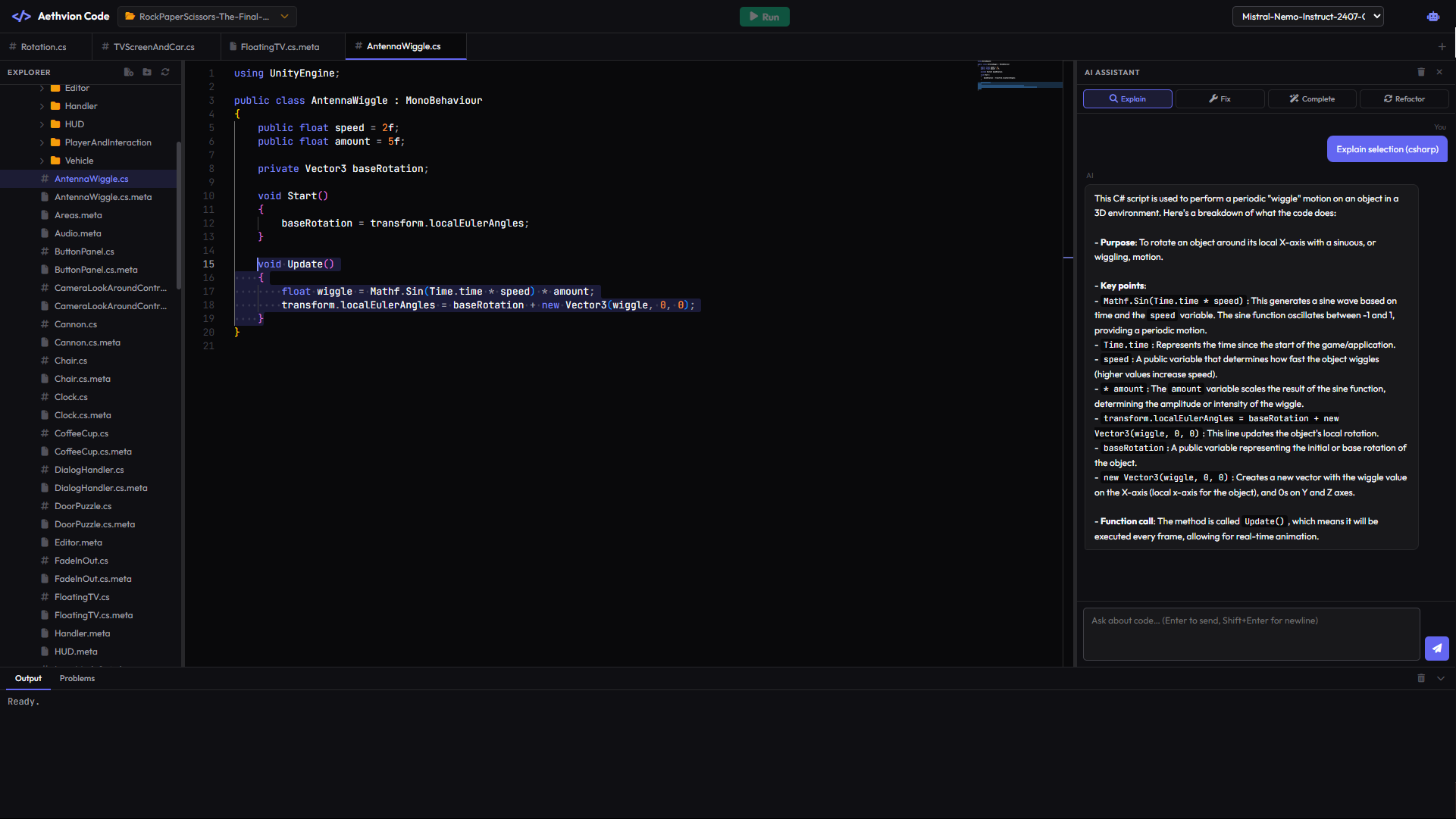Viewport: 1456px width, 819px height.
Task: Open the RockPaperScissors project dropdown
Action: pos(206,16)
